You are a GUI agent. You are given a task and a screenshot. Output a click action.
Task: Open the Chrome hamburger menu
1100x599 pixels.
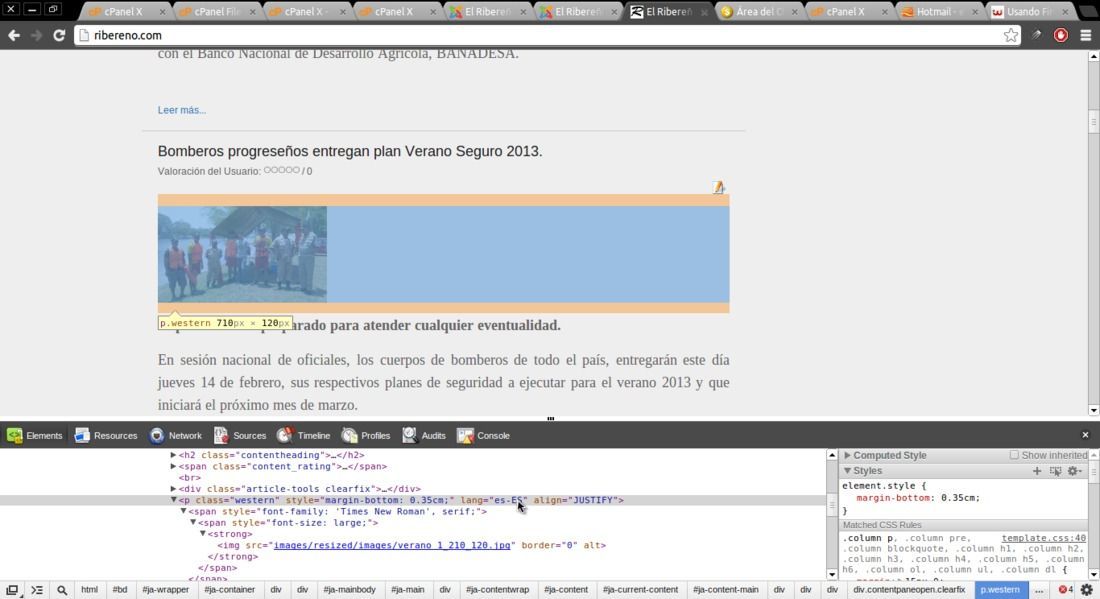tap(1085, 35)
